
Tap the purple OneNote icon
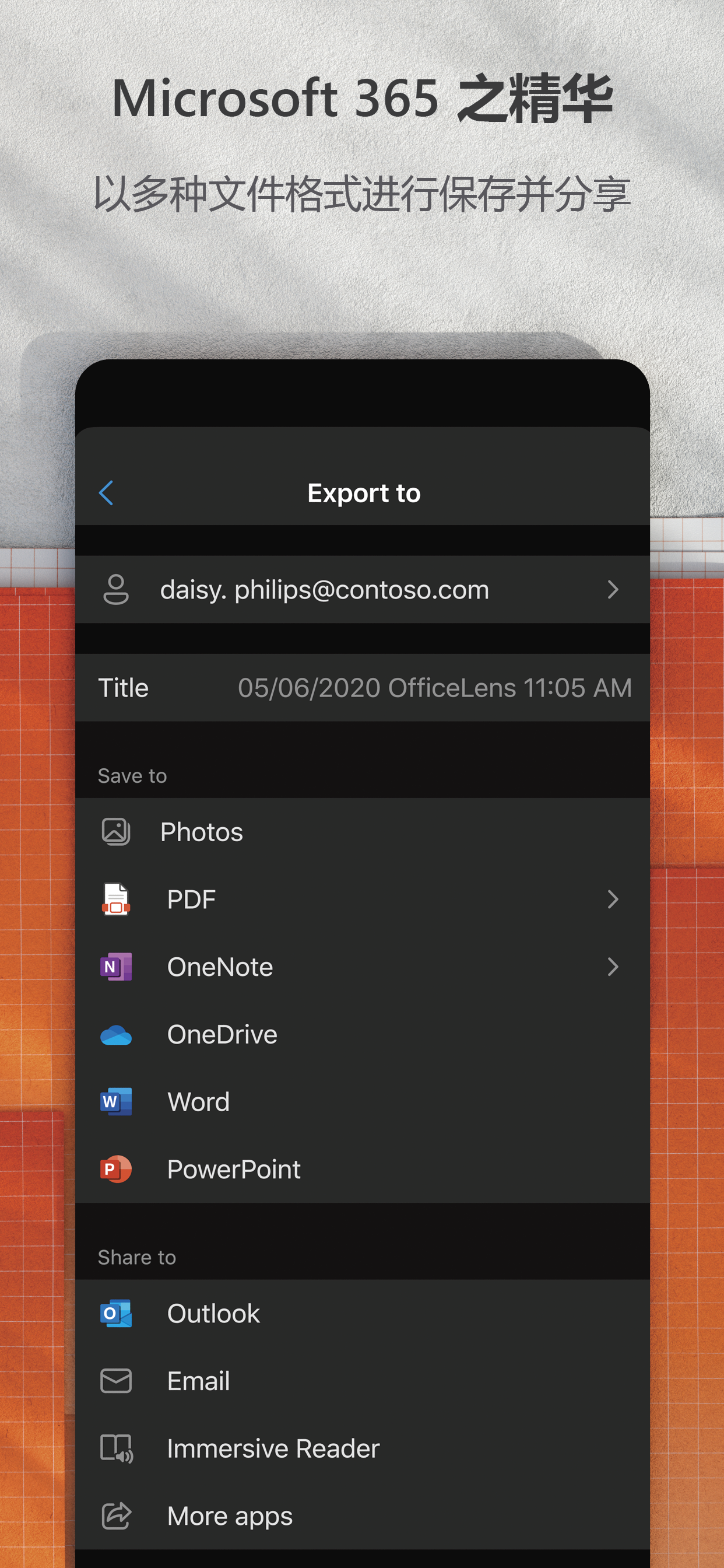pos(115,967)
